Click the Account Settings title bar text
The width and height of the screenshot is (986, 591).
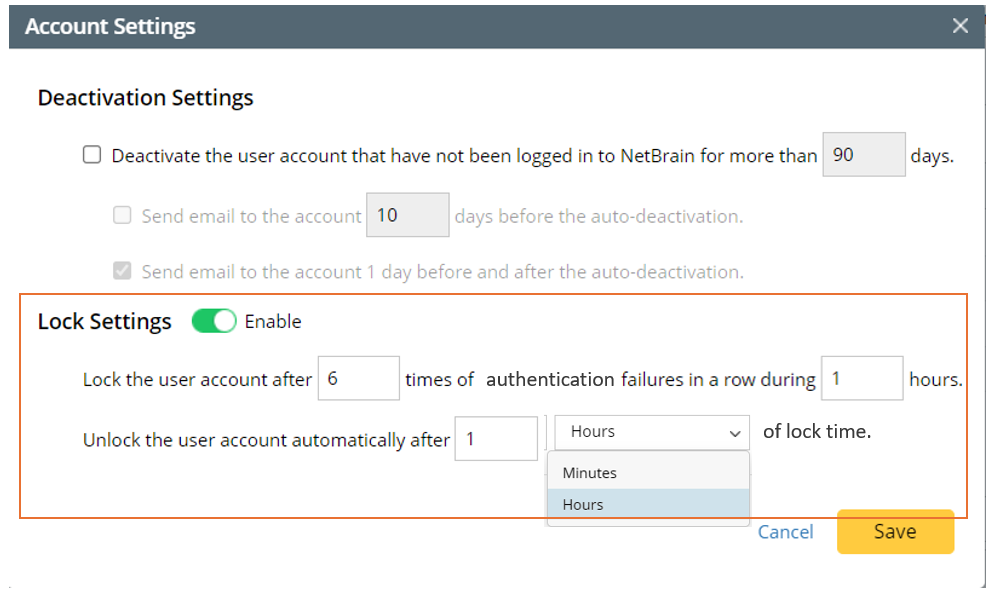pyautogui.click(x=110, y=26)
